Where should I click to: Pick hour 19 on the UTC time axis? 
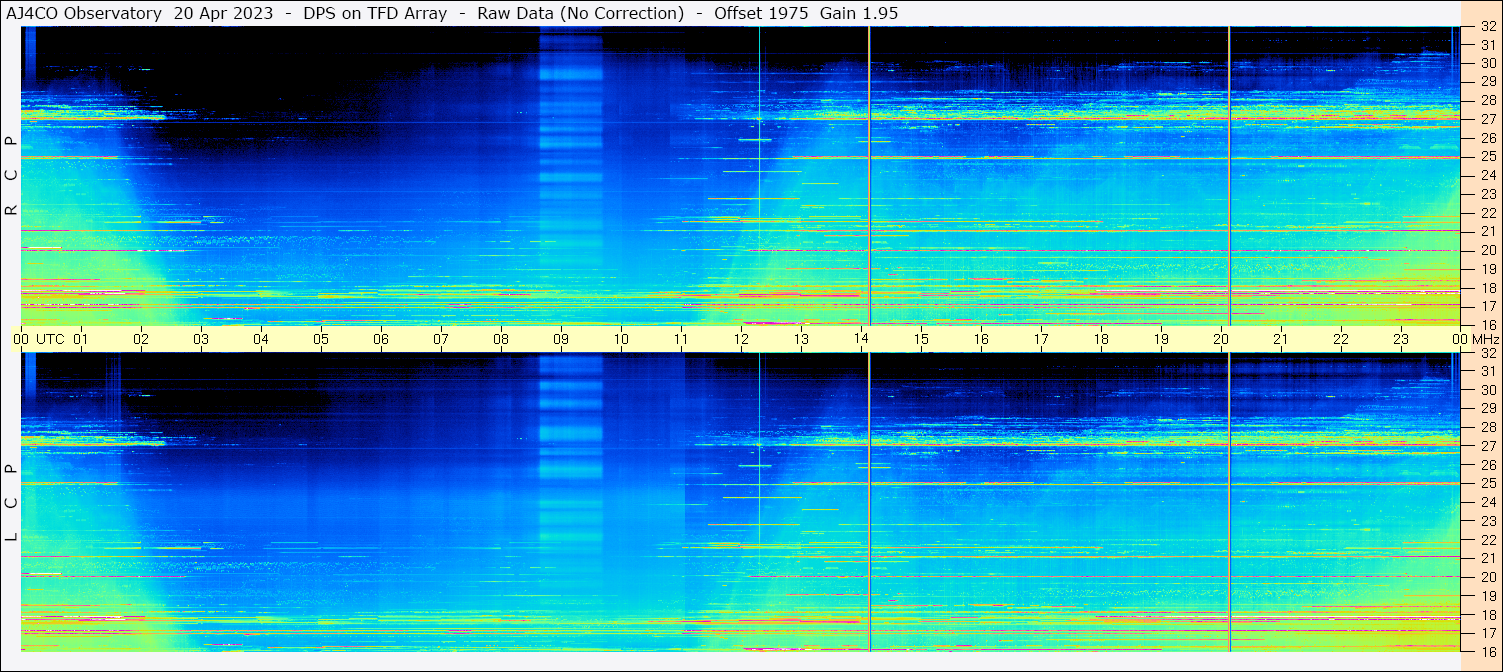pos(1161,339)
